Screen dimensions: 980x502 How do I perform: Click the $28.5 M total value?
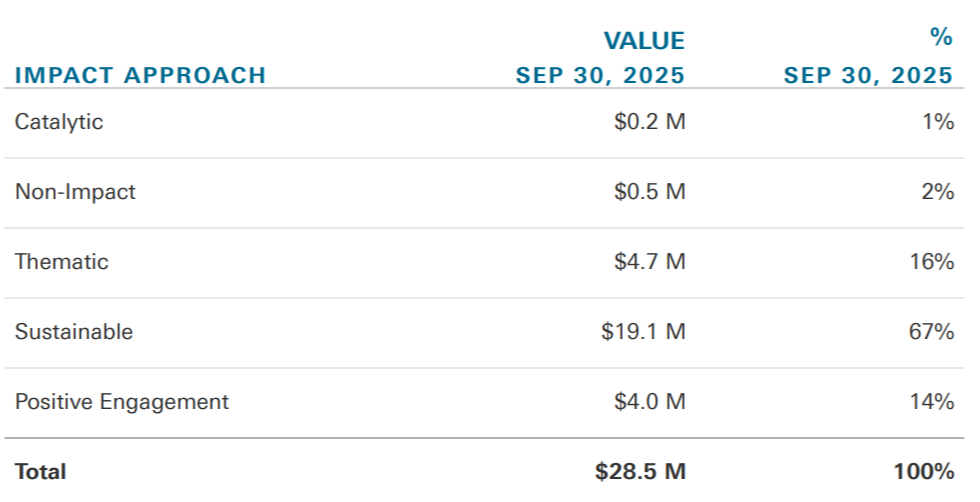coord(640,471)
